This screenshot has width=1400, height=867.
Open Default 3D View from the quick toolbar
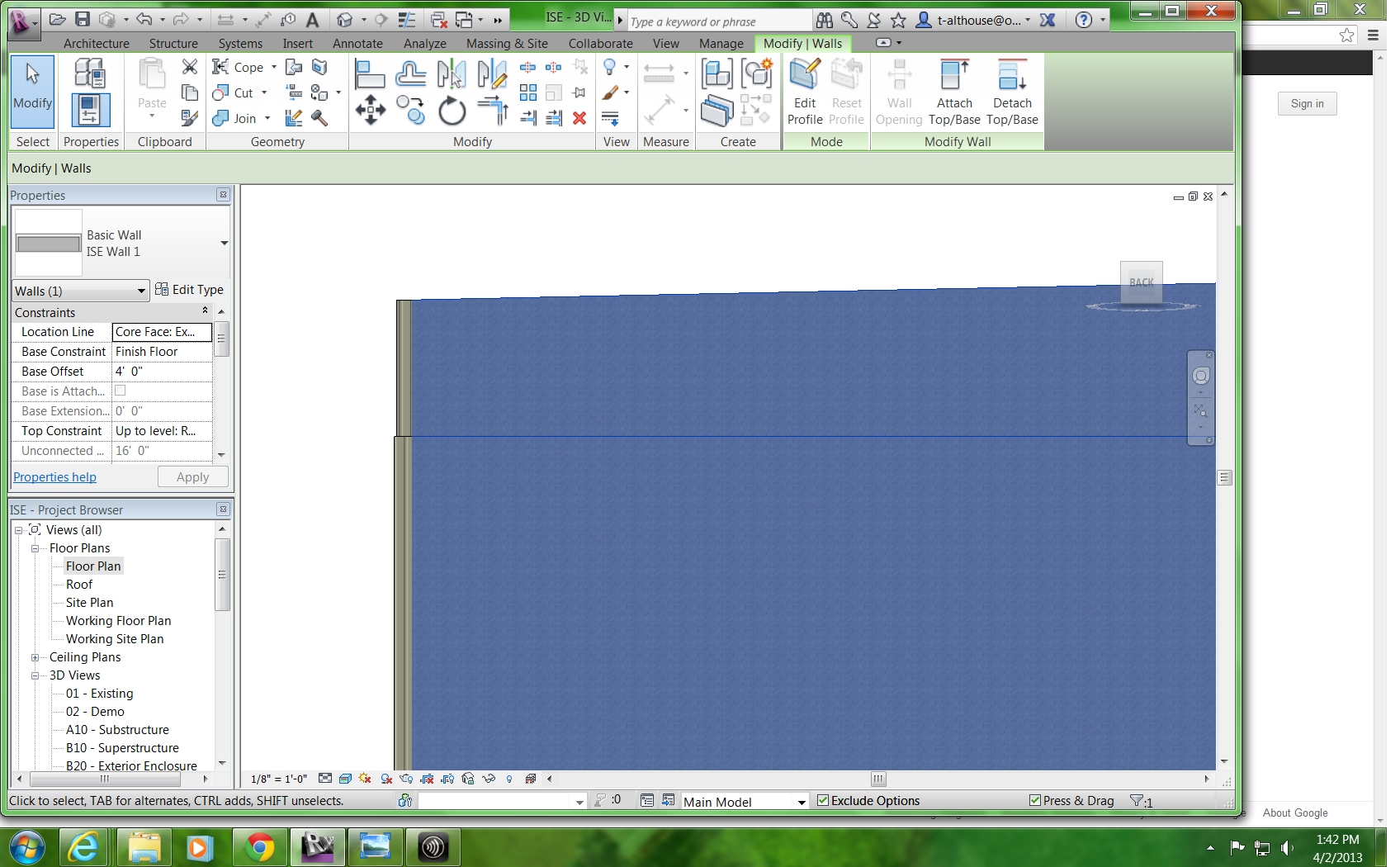(x=345, y=19)
